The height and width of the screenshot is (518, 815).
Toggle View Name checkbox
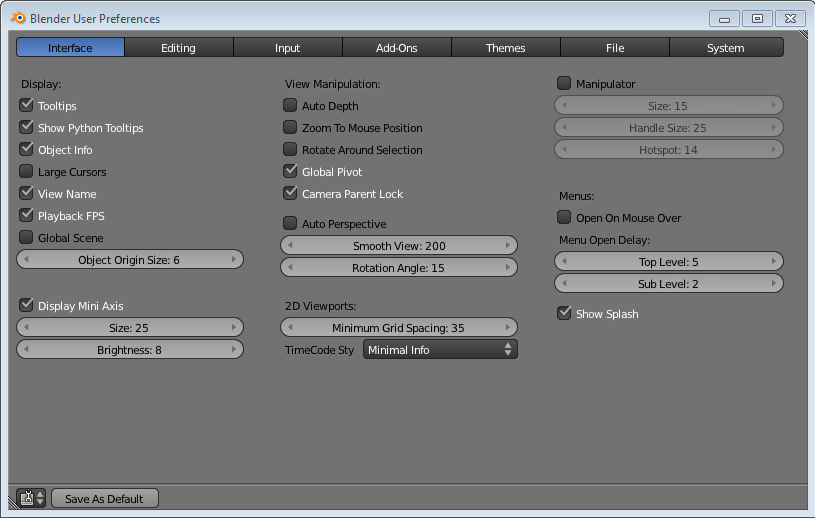click(26, 193)
